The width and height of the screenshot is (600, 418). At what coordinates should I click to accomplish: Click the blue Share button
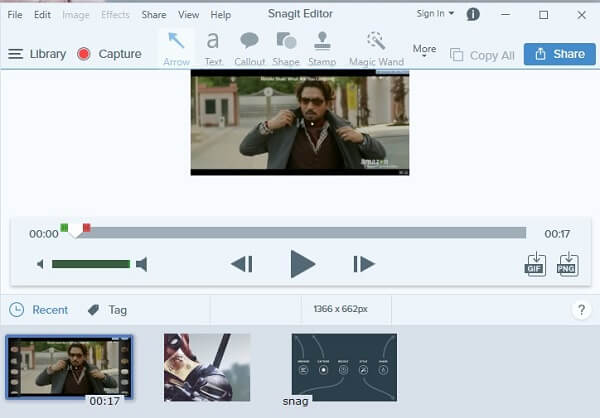point(559,54)
